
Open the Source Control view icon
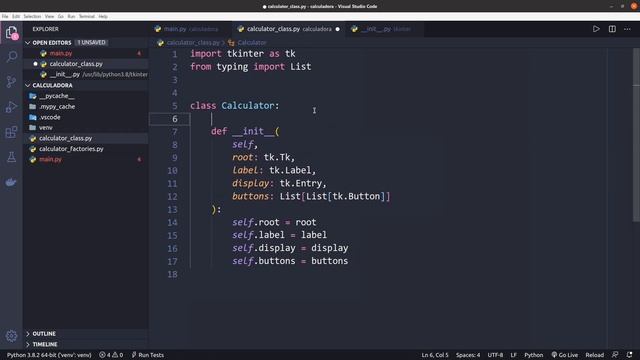(x=11, y=81)
